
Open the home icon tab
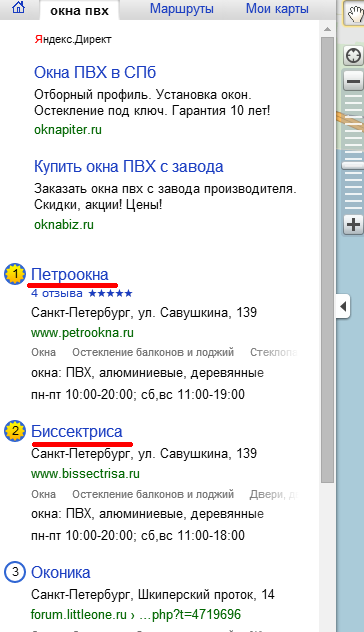pos(19,8)
